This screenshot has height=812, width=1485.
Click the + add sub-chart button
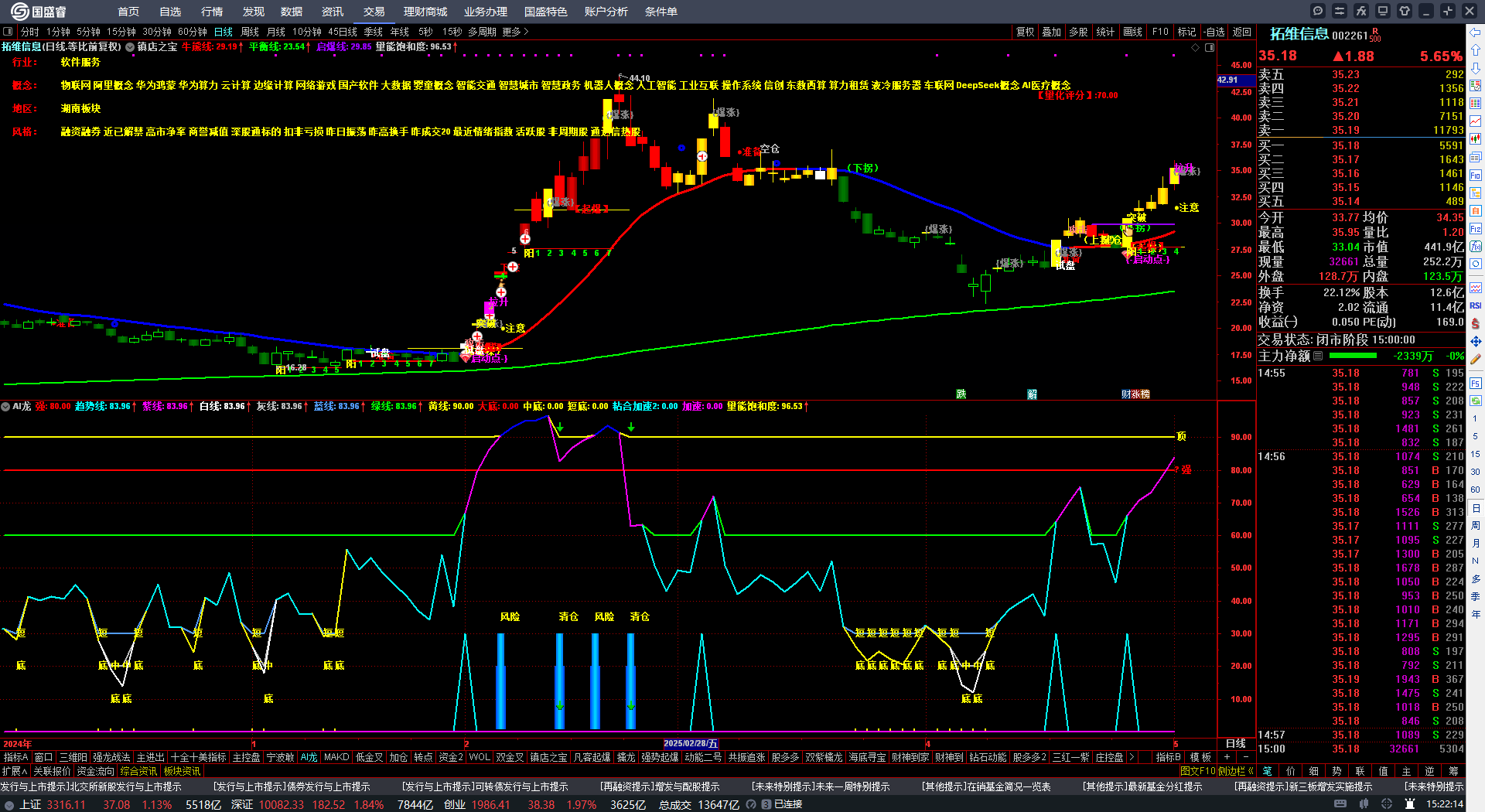pos(1227,757)
